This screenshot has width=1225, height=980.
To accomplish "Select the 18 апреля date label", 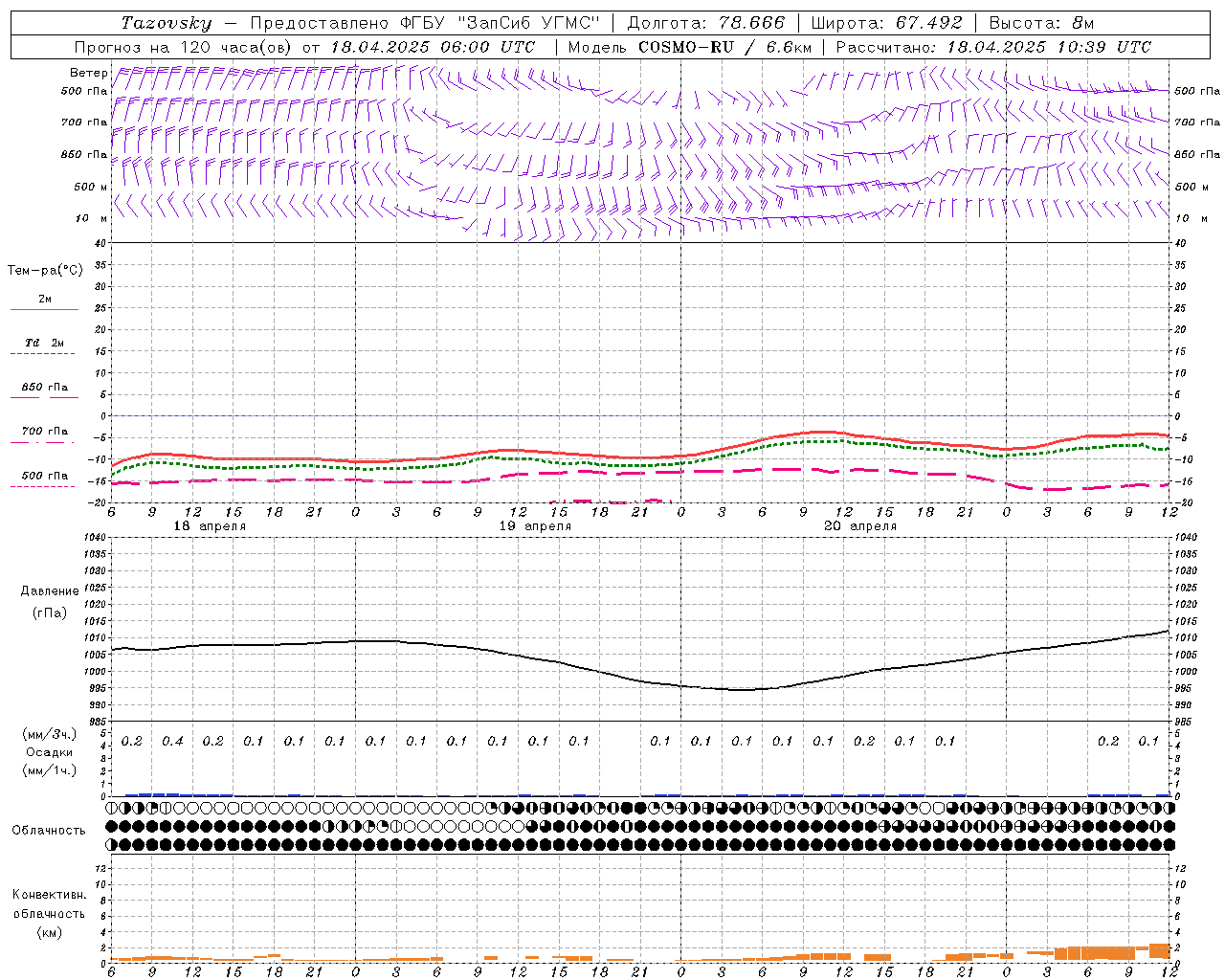I will (x=210, y=526).
